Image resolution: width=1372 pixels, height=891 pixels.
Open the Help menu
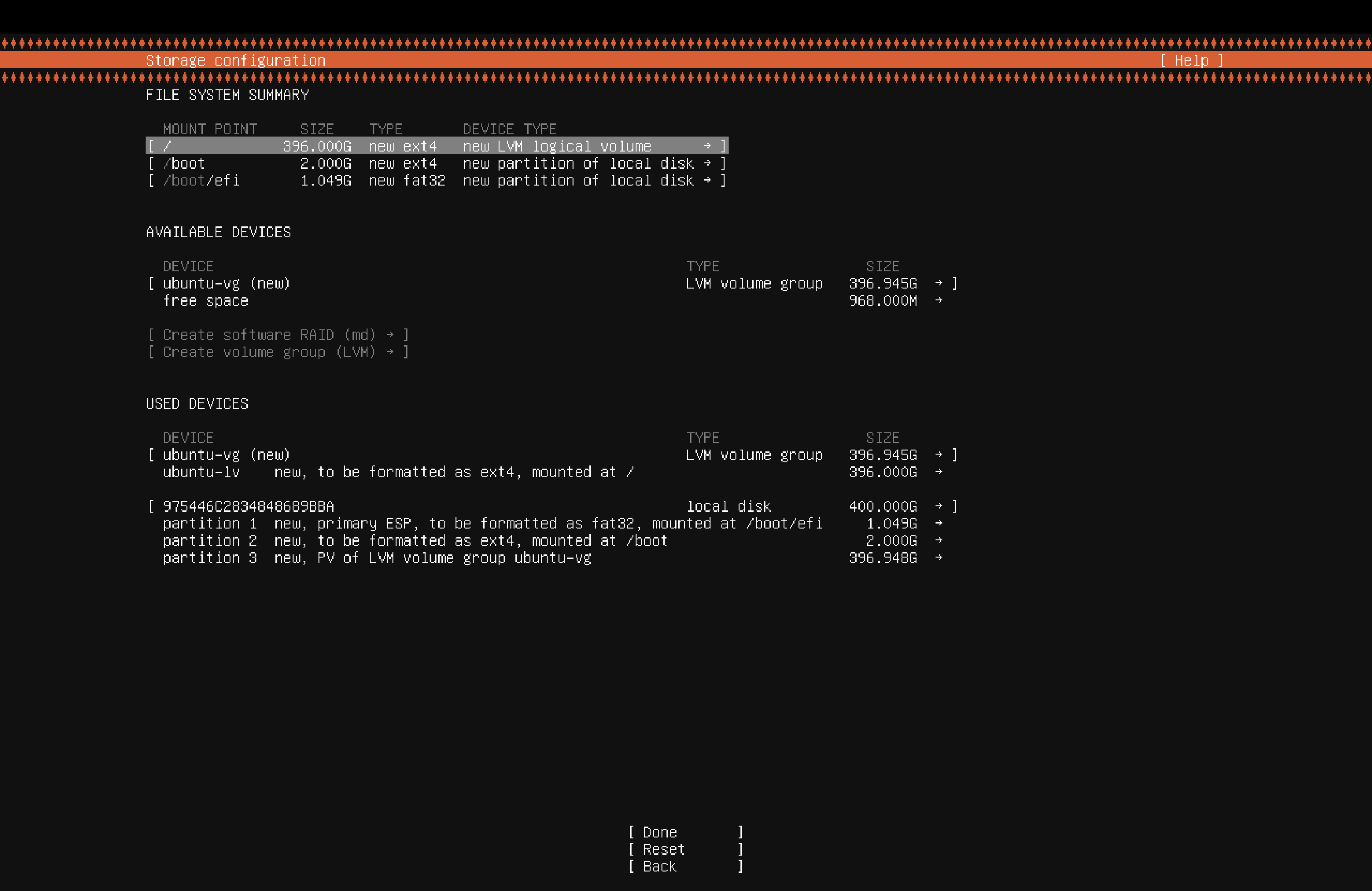point(1191,60)
